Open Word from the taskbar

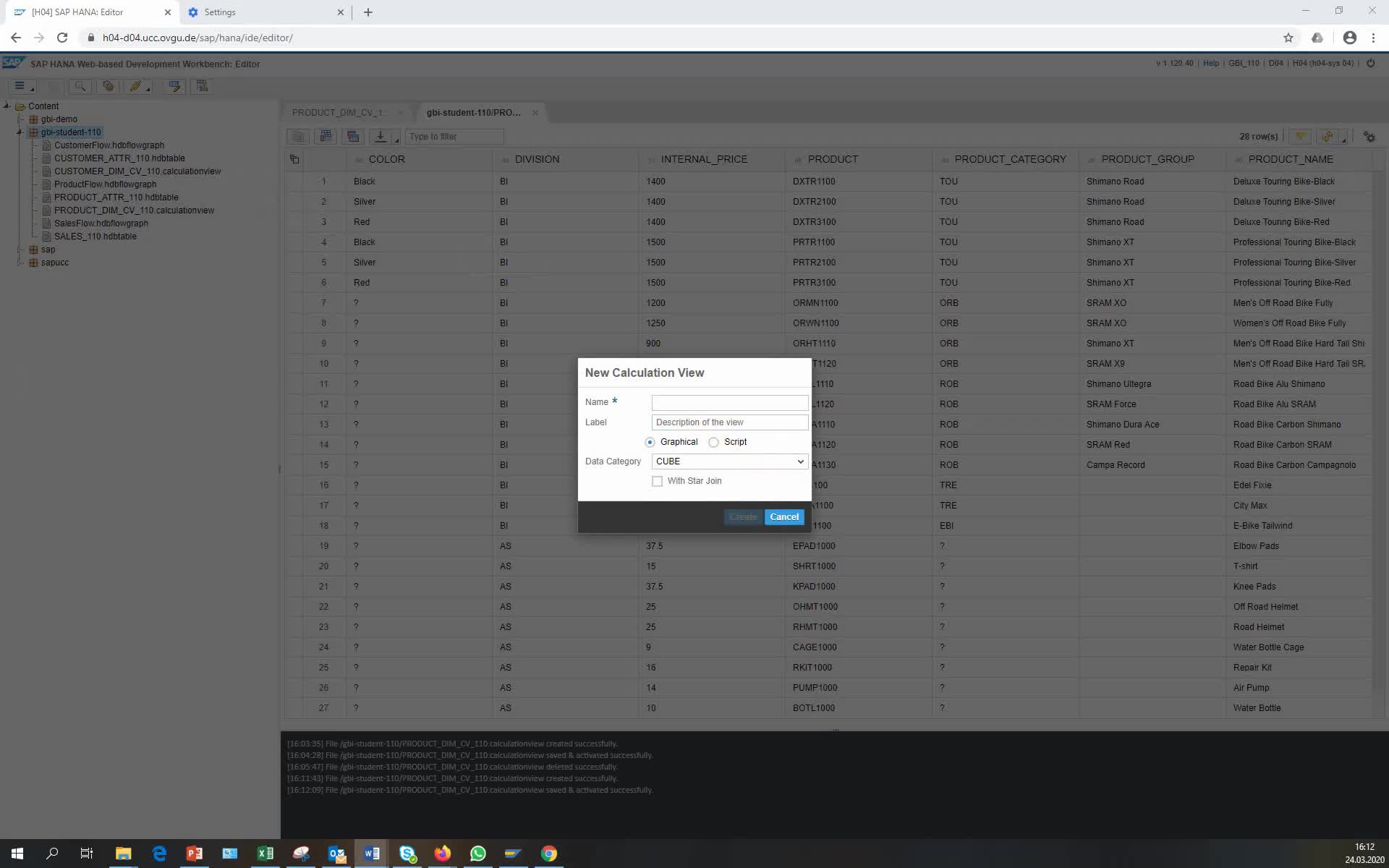click(x=372, y=854)
